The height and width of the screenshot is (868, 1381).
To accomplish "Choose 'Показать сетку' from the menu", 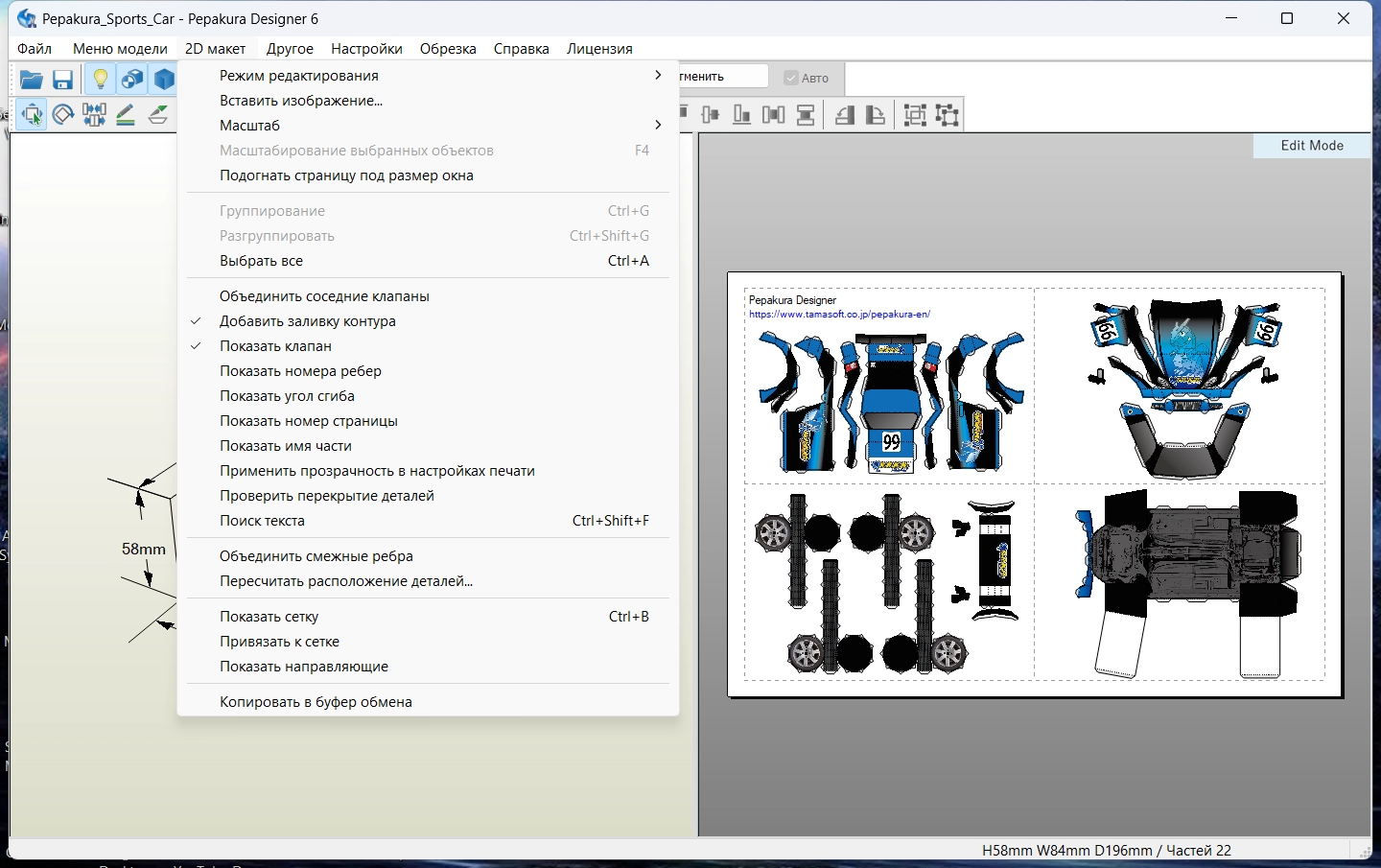I will [x=269, y=617].
